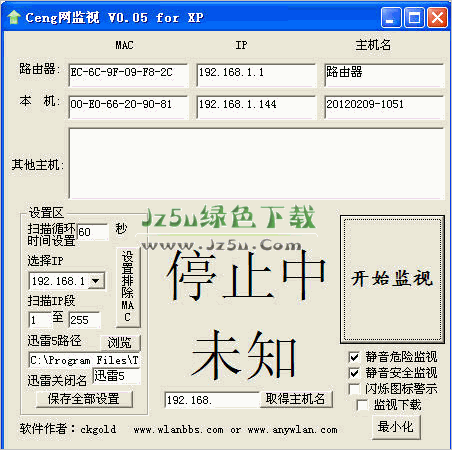Open the 选择IP dropdown arrow
This screenshot has width=452, height=450.
96,281
